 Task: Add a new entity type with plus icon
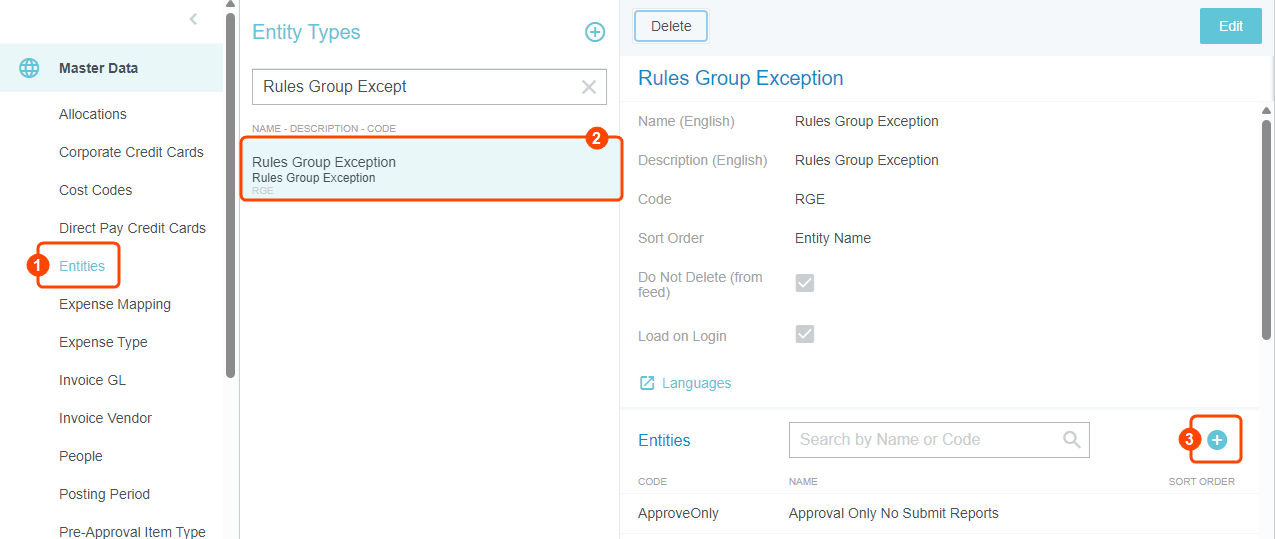point(595,32)
